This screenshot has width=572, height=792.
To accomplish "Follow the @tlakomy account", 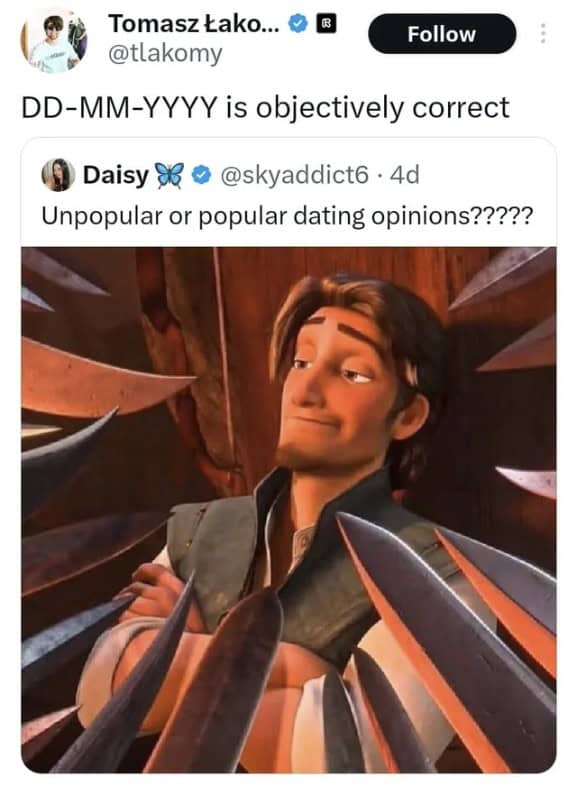I will click(442, 34).
